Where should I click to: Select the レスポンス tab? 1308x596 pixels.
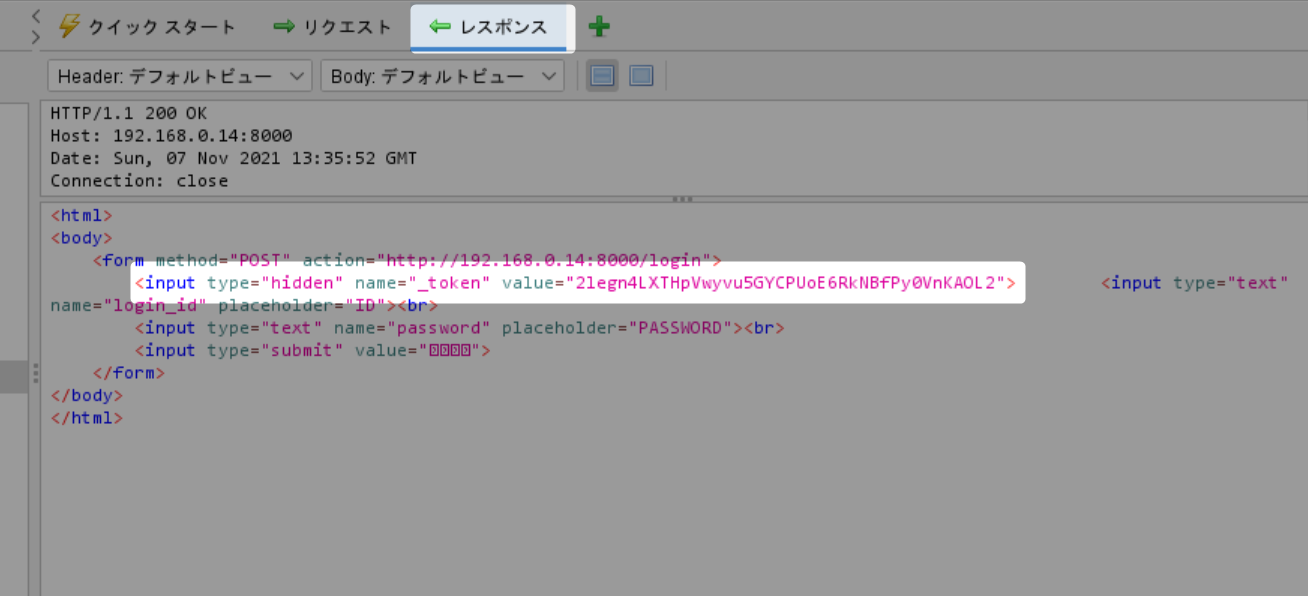tap(489, 27)
